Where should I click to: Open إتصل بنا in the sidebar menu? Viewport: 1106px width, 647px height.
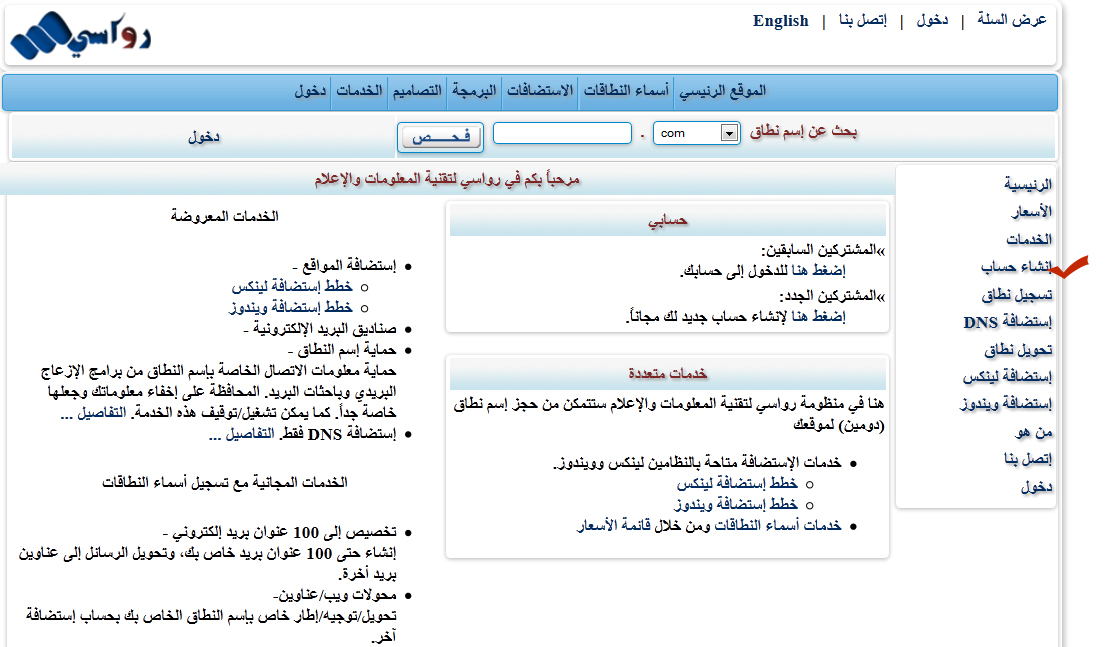[x=1028, y=459]
